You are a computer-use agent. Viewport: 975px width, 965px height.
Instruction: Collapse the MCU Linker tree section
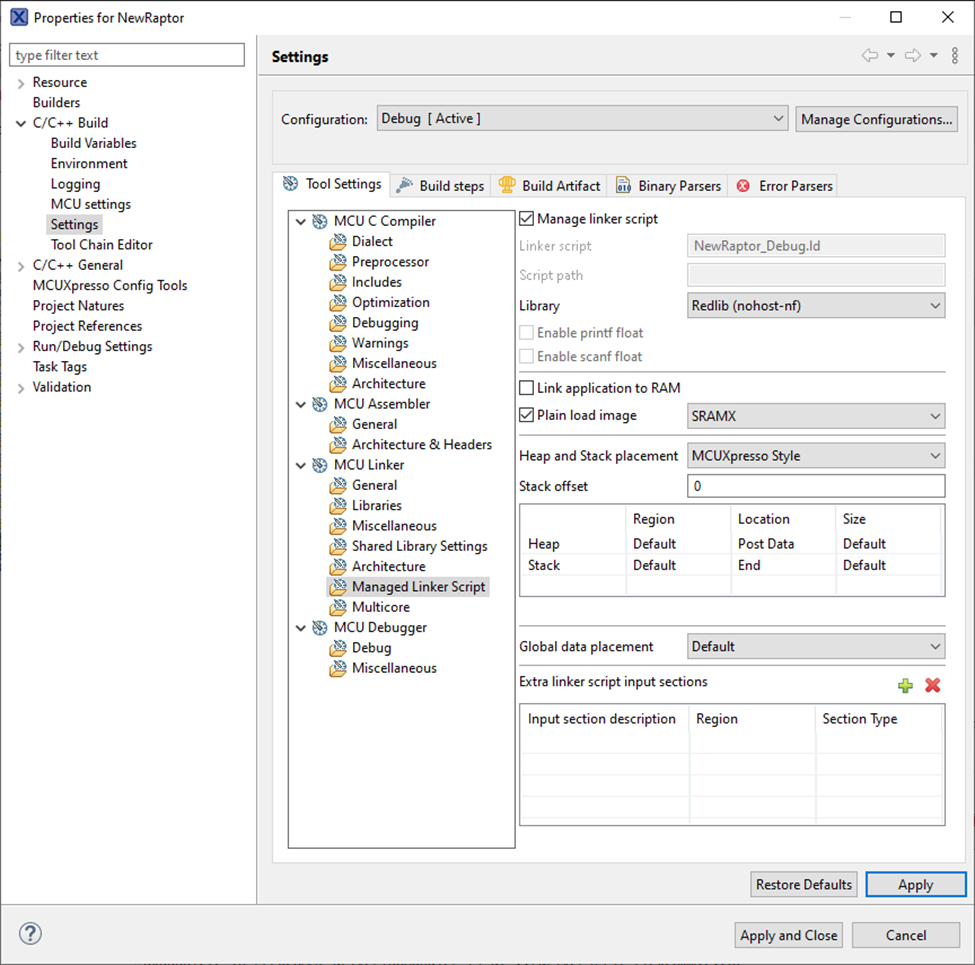(300, 464)
